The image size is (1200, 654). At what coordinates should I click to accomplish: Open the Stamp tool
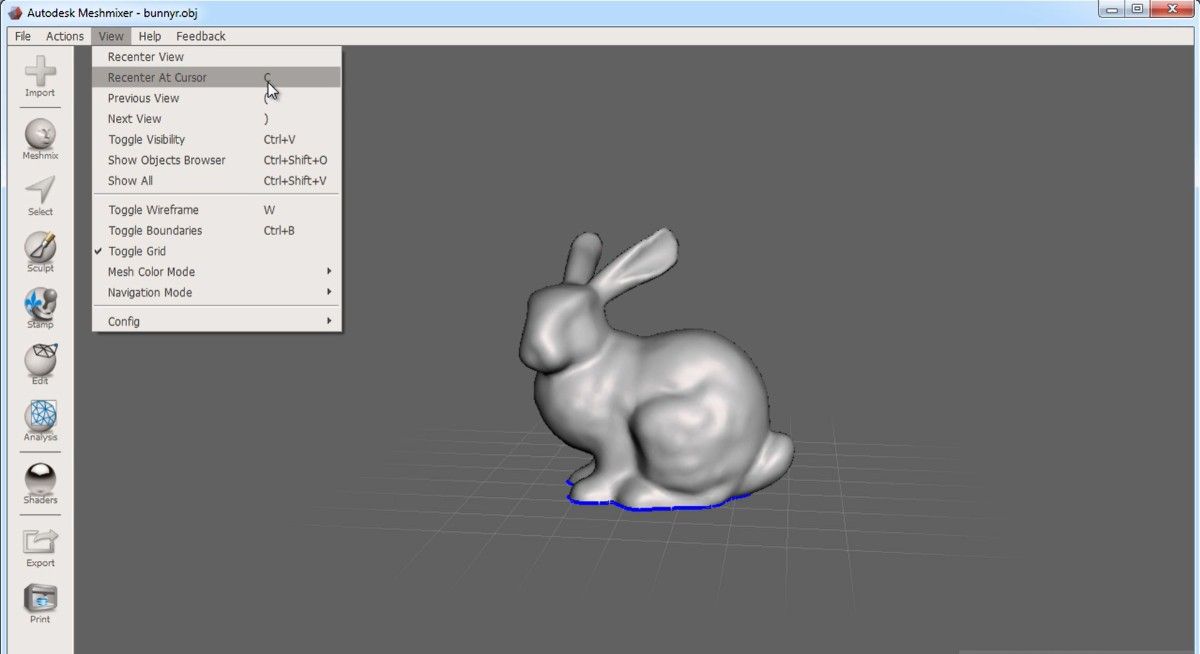[x=40, y=309]
